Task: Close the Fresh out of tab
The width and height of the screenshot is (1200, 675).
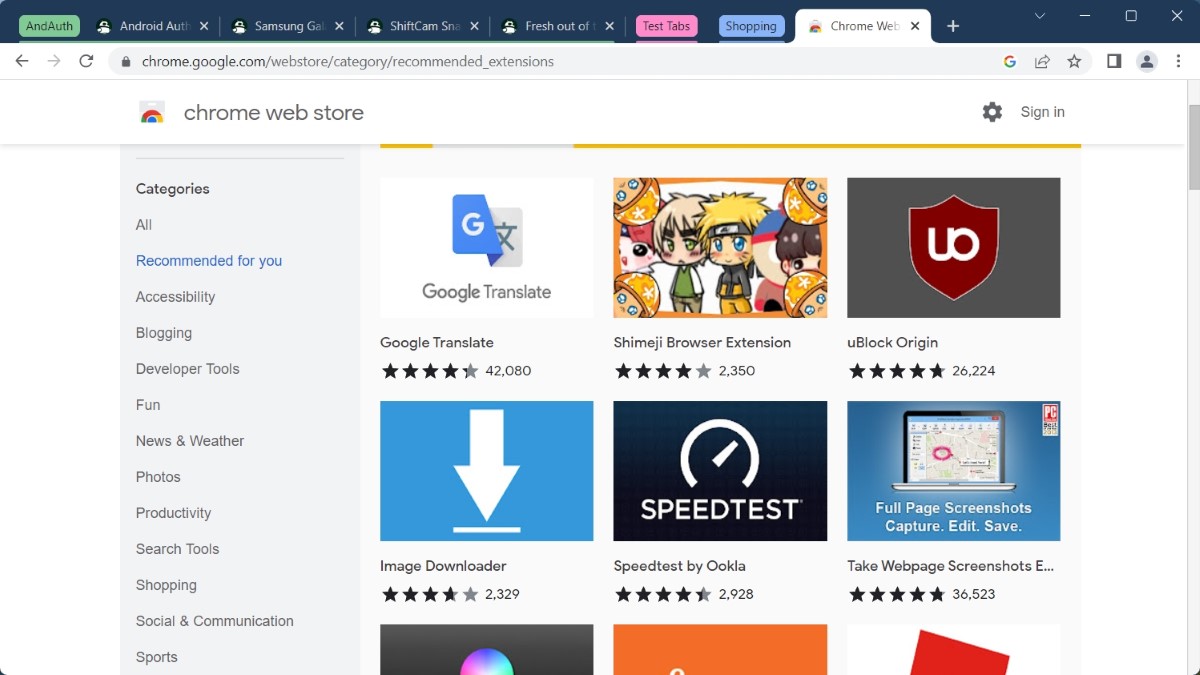Action: pyautogui.click(x=608, y=26)
